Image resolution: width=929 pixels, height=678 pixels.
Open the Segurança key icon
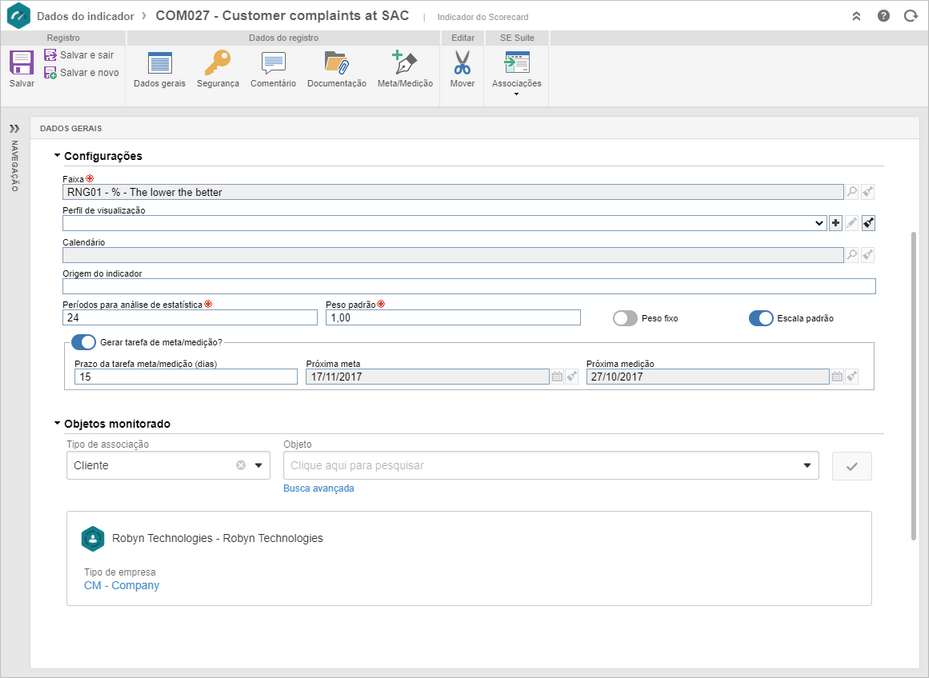tap(217, 62)
